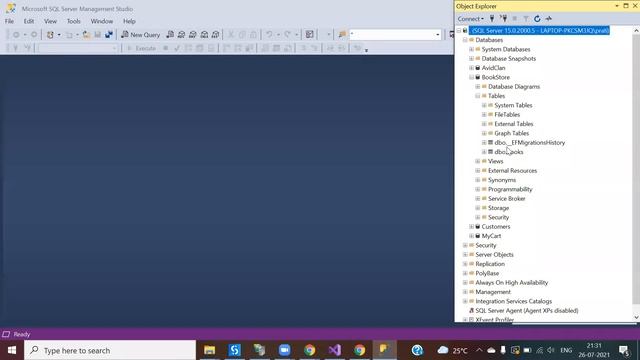Image resolution: width=640 pixels, height=360 pixels.
Task: Click the Save toolbar icon
Action: [x=98, y=35]
